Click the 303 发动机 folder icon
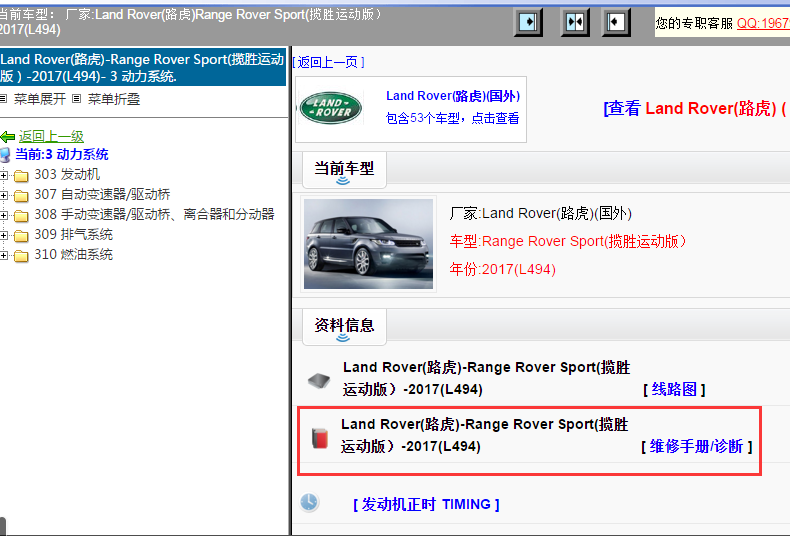Screen dimensions: 790x536 point(21,176)
